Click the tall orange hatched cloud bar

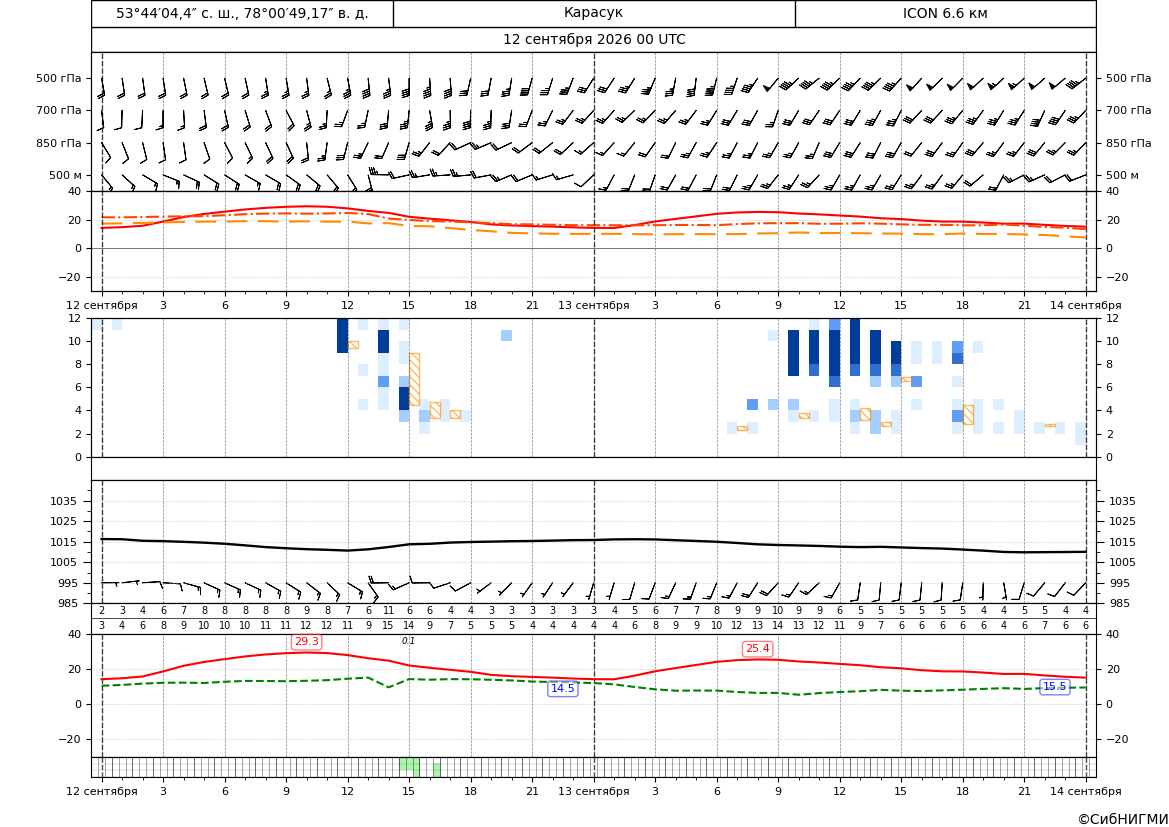click(415, 380)
